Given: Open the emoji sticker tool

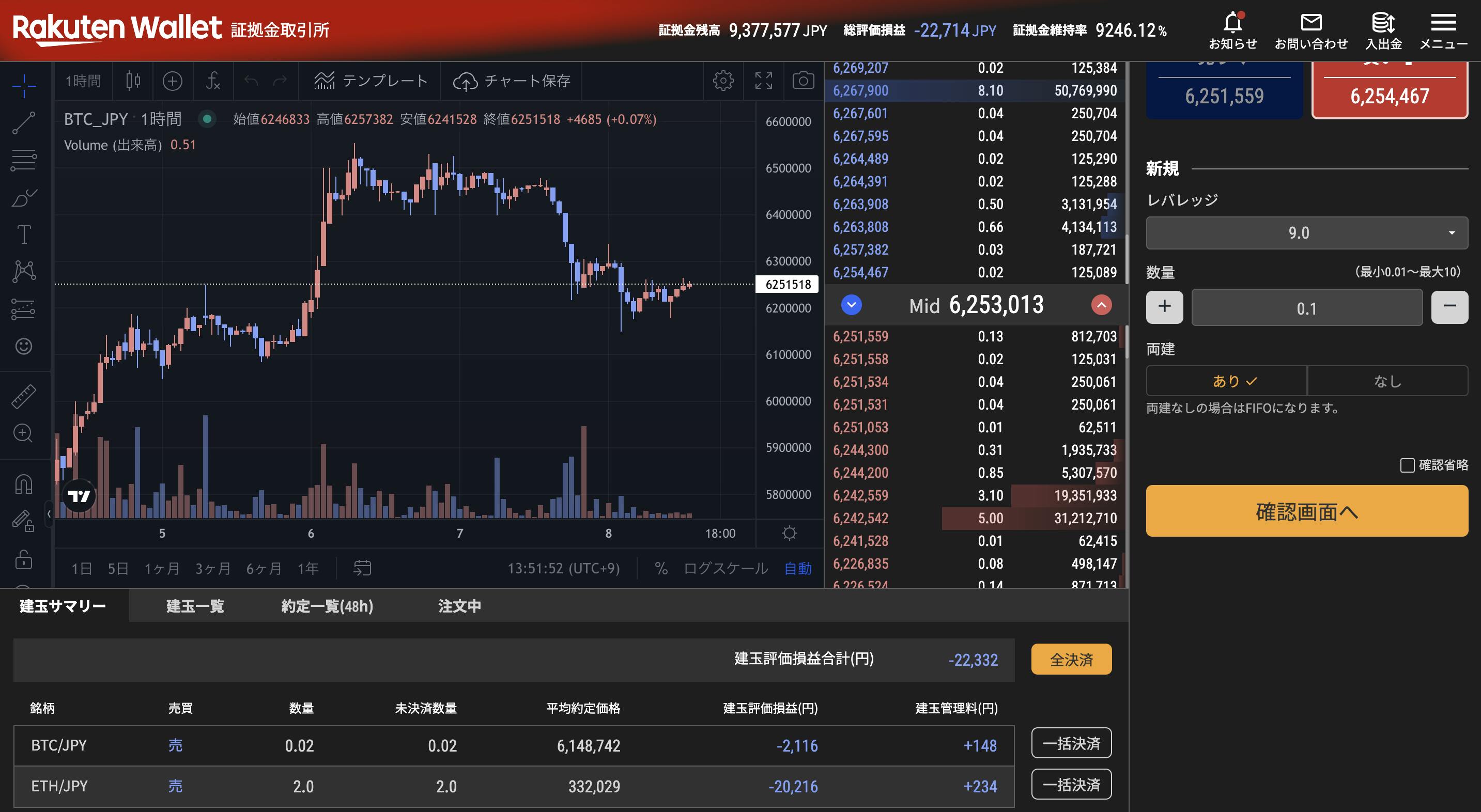Looking at the screenshot, I should click(23, 346).
